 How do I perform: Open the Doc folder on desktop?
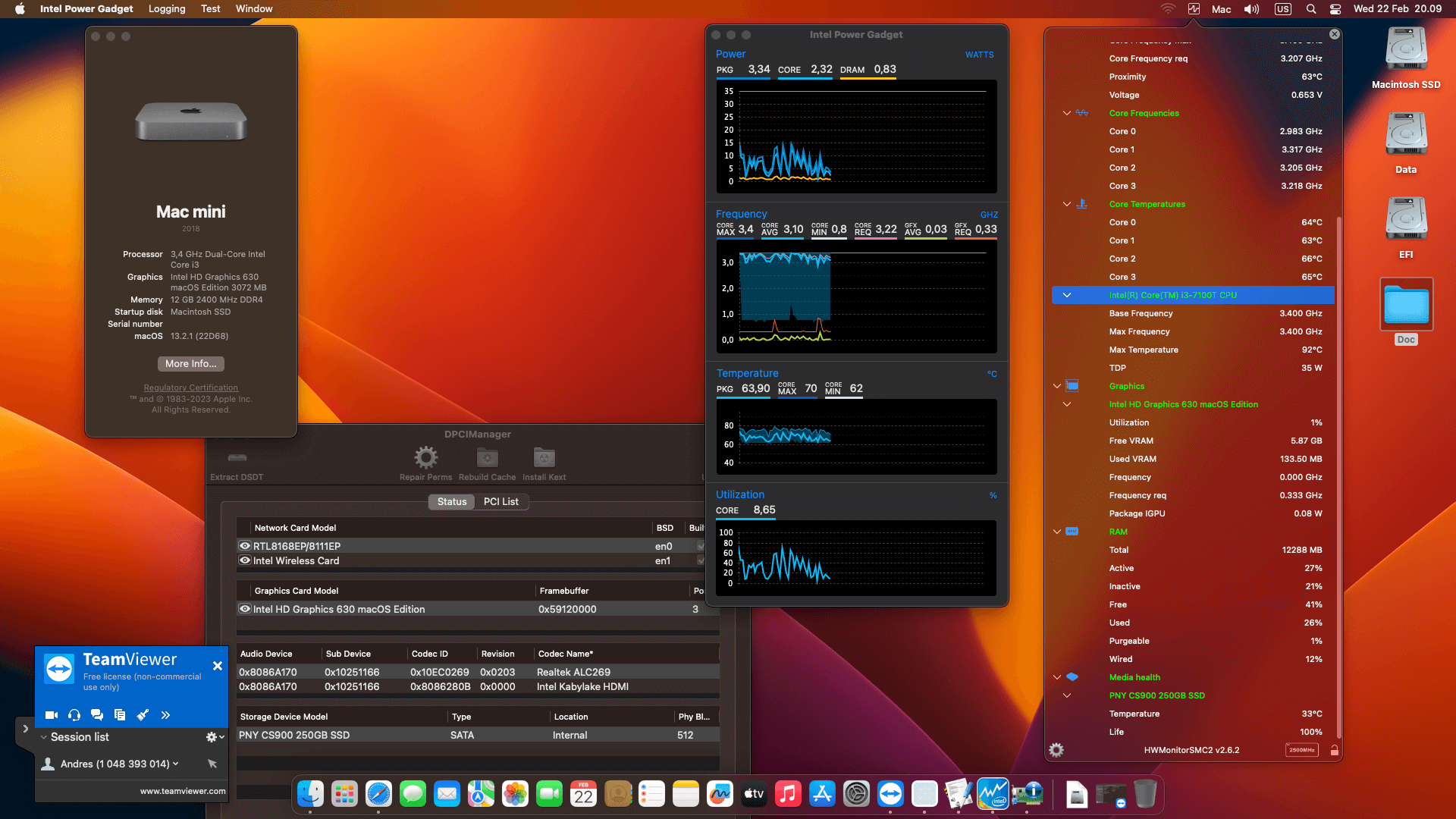(x=1406, y=312)
